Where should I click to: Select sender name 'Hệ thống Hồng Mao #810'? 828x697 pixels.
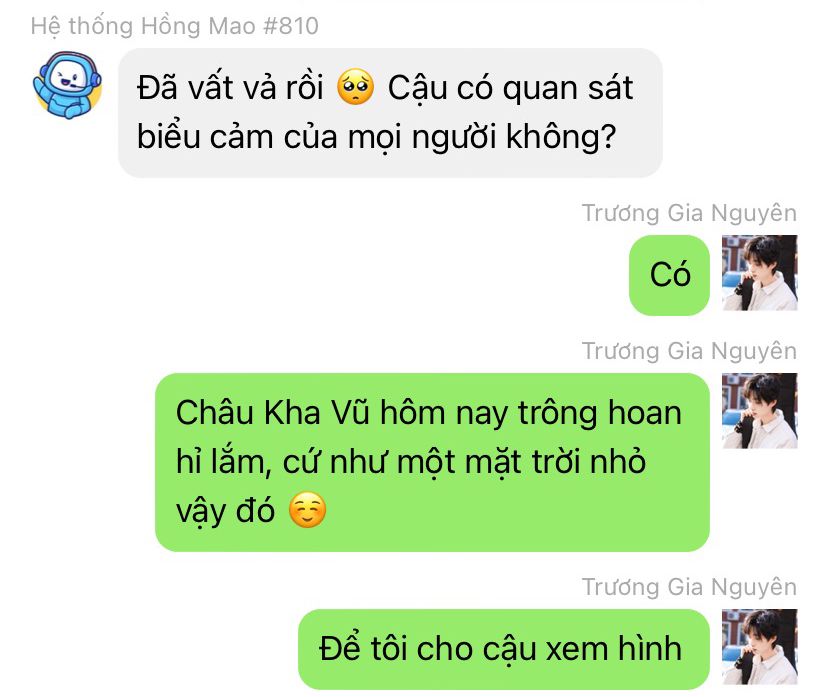(x=175, y=26)
